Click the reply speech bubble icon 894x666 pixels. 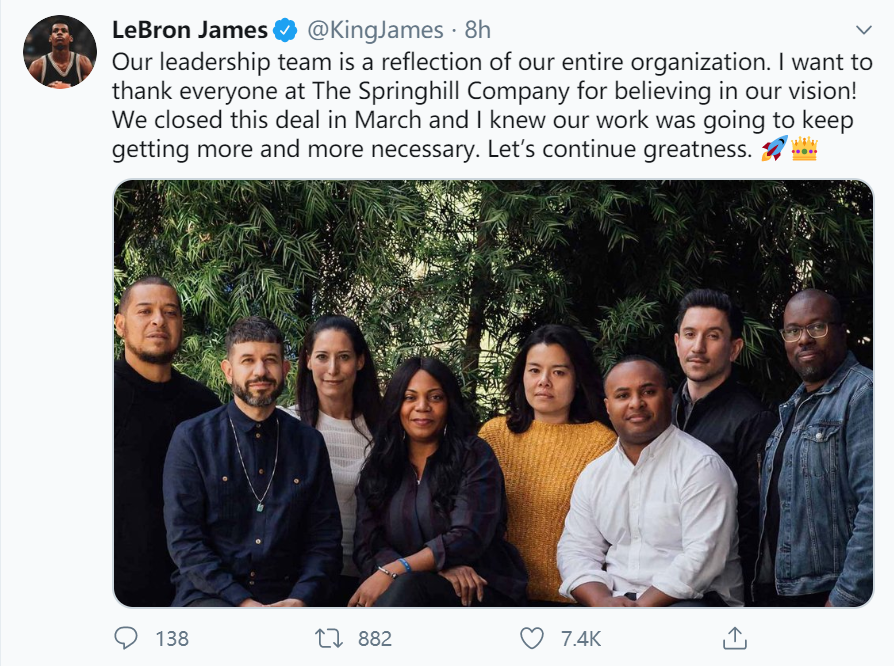pyautogui.click(x=125, y=638)
